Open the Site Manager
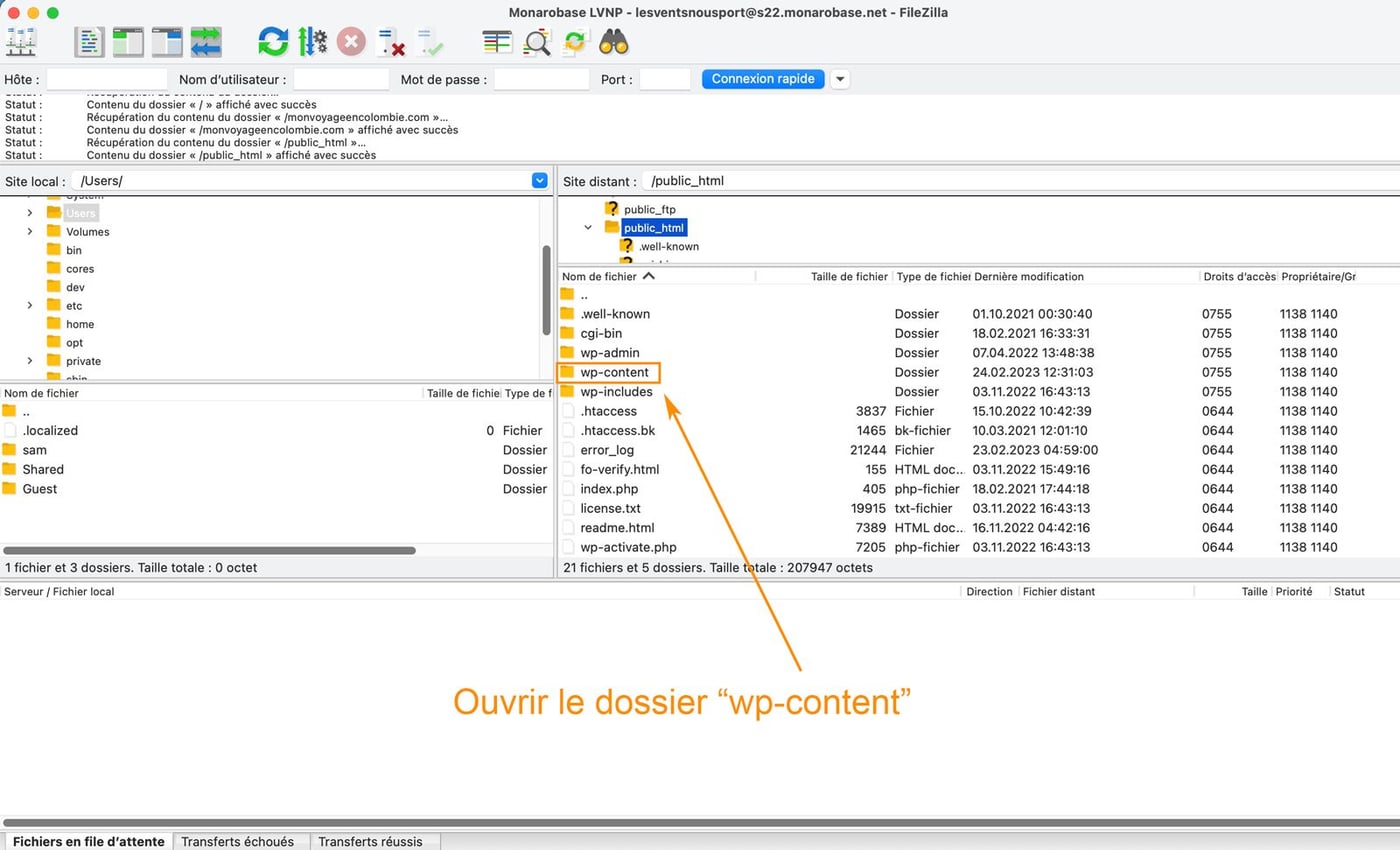This screenshot has width=1400, height=850. 22,41
